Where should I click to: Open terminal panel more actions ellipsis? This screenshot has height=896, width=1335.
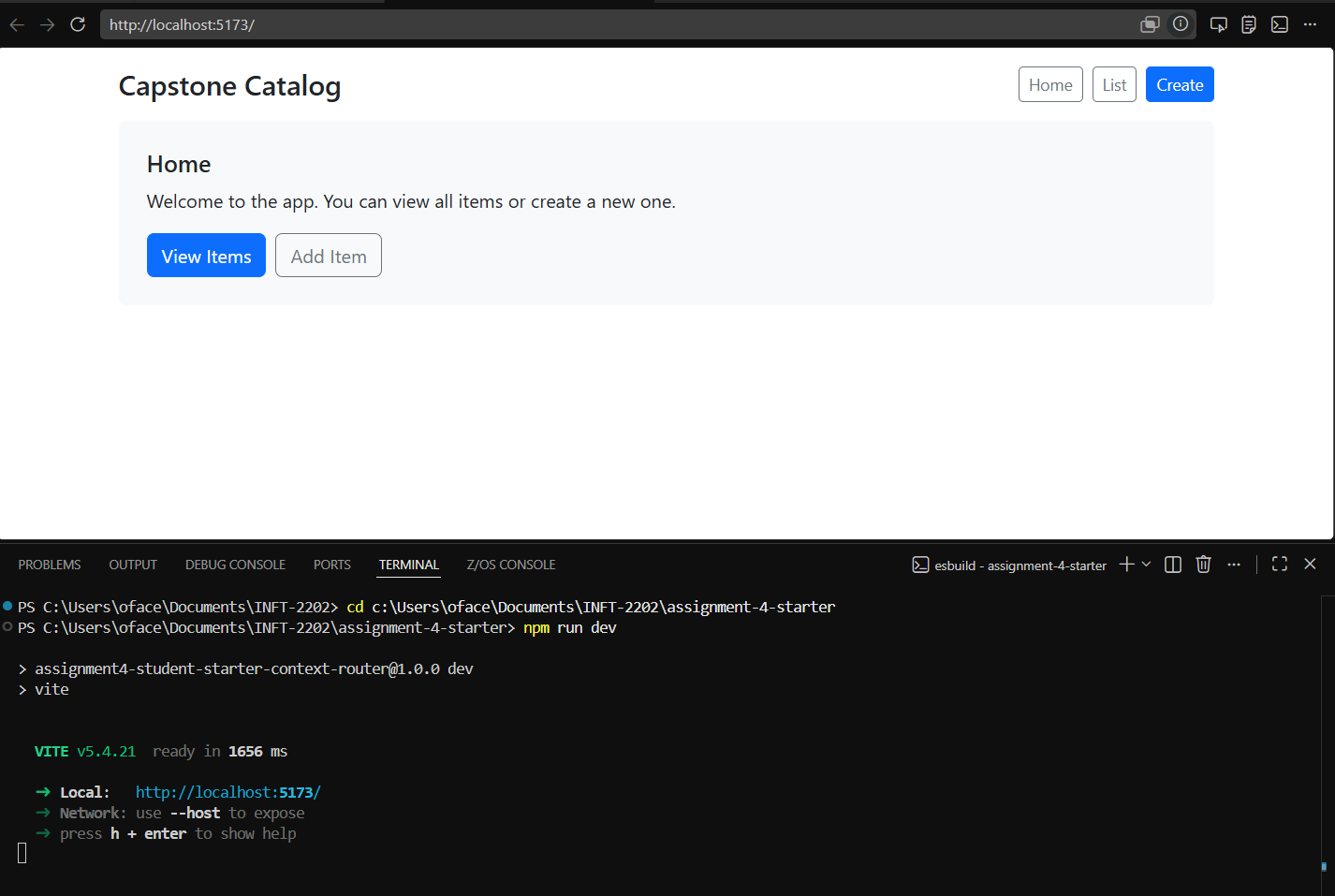point(1234,565)
